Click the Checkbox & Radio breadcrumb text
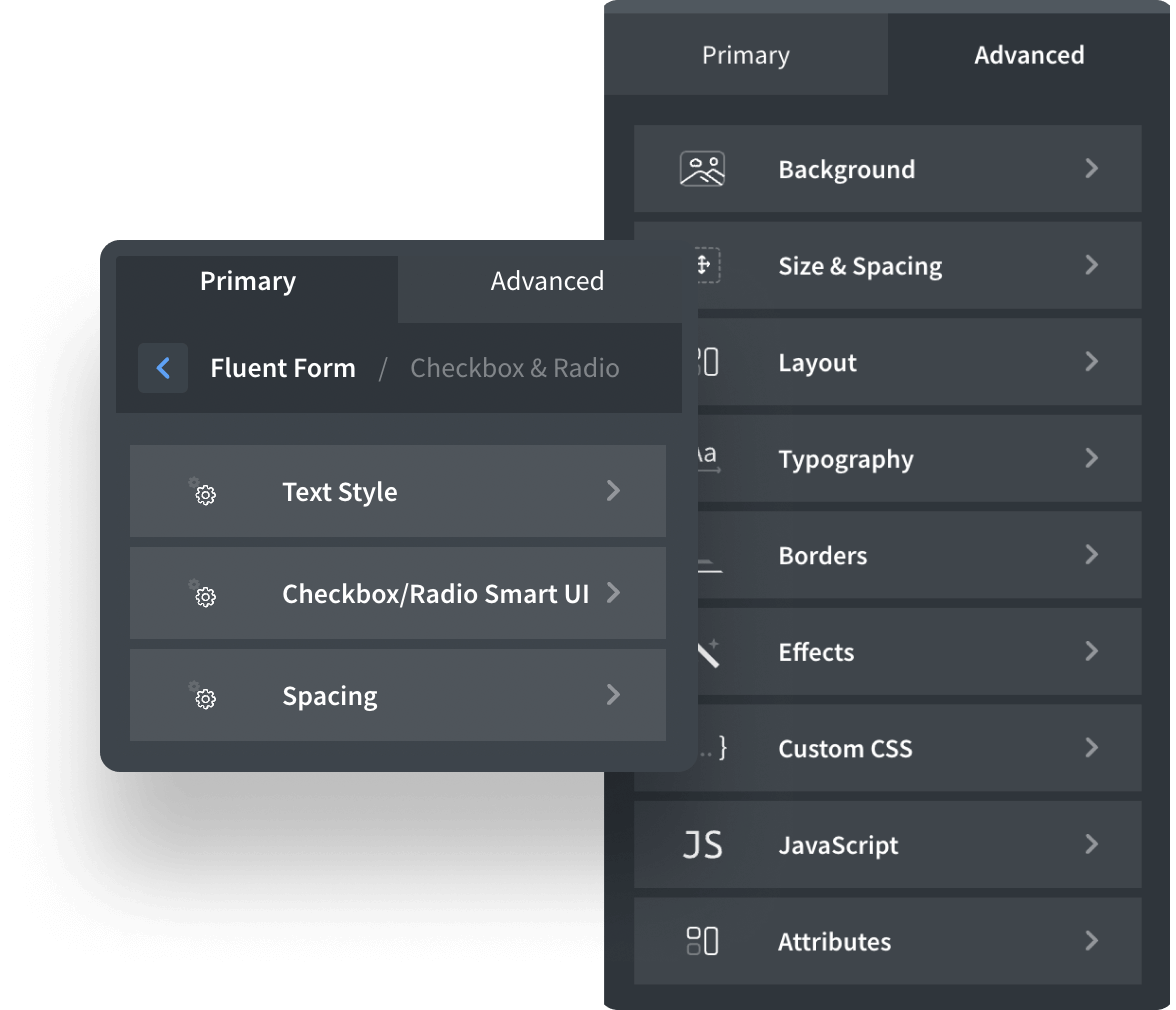Viewport: 1176px width, 1010px height. pyautogui.click(x=514, y=368)
